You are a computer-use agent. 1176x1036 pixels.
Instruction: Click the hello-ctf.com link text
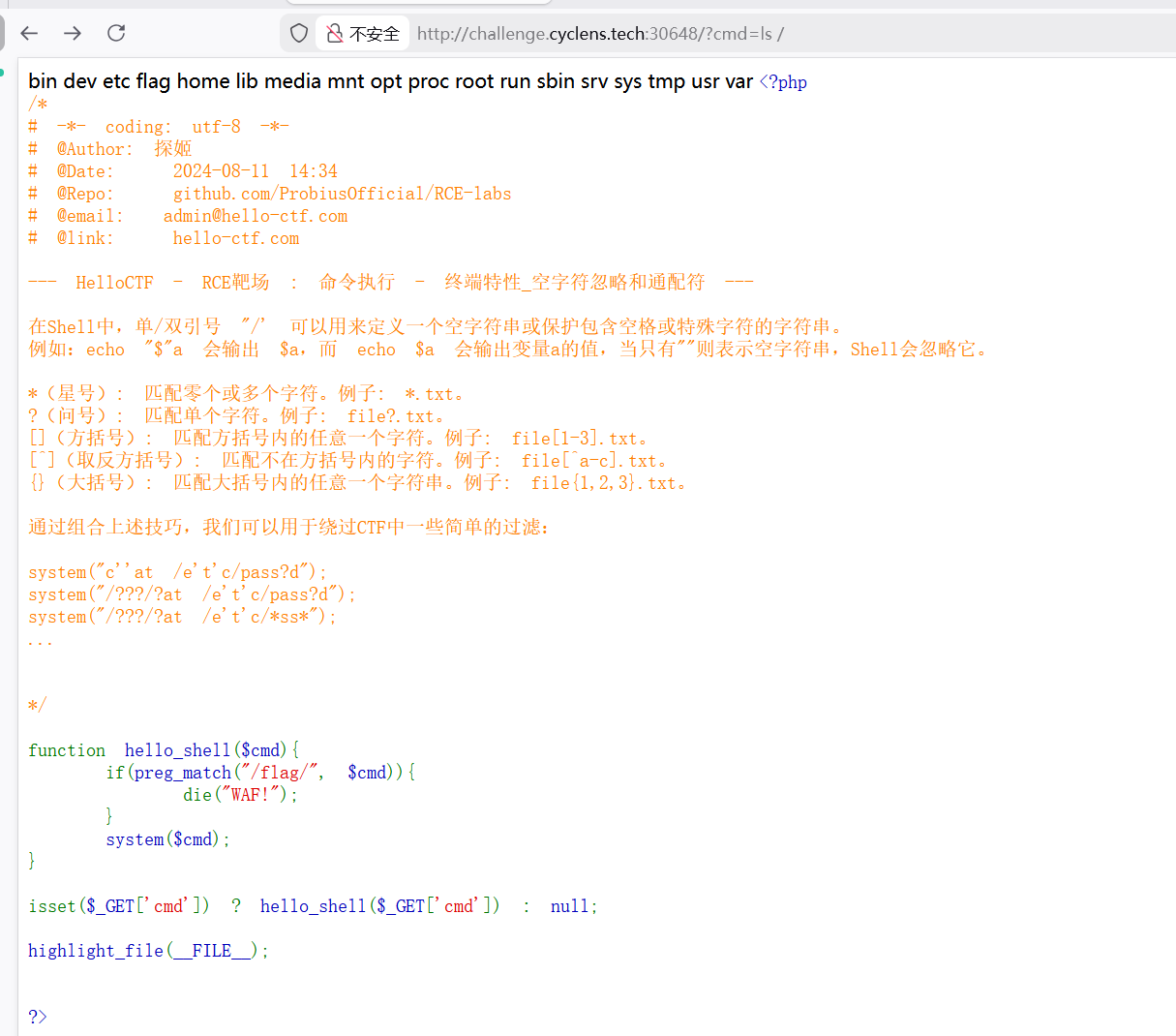[x=236, y=238]
